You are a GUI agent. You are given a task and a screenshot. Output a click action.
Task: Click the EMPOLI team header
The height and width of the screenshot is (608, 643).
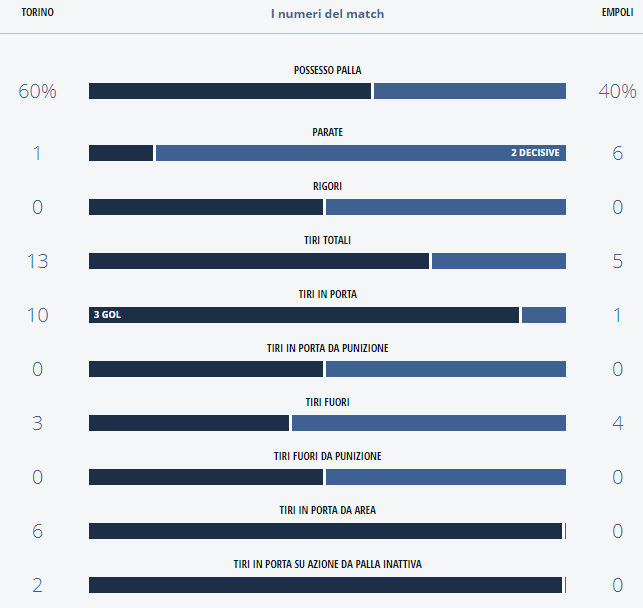617,13
